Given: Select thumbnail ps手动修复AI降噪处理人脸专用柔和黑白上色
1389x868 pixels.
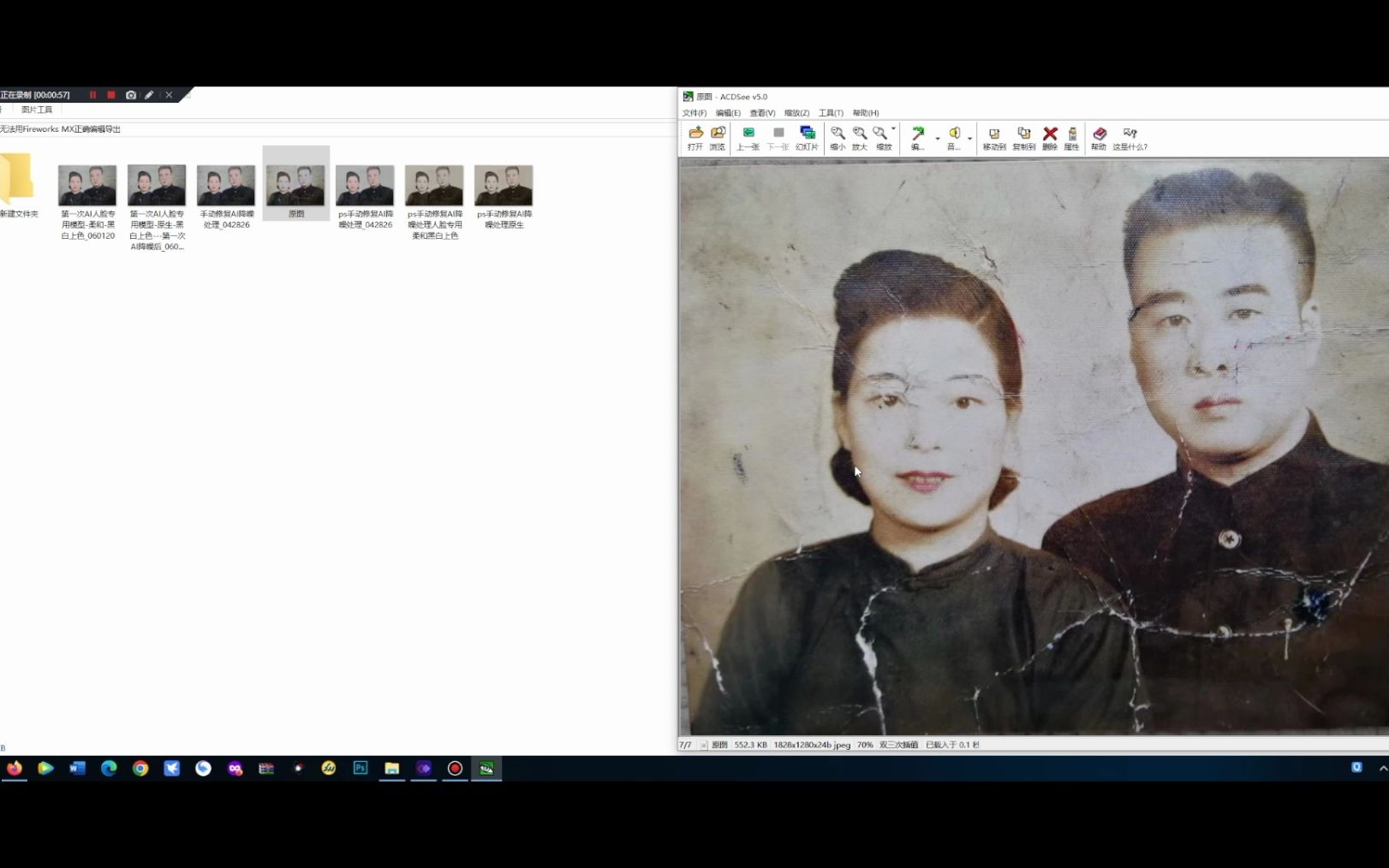Looking at the screenshot, I should [x=434, y=202].
